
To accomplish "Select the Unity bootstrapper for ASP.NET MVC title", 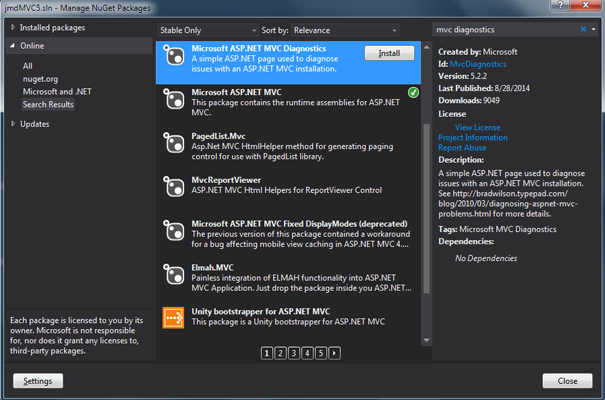I will coord(261,311).
